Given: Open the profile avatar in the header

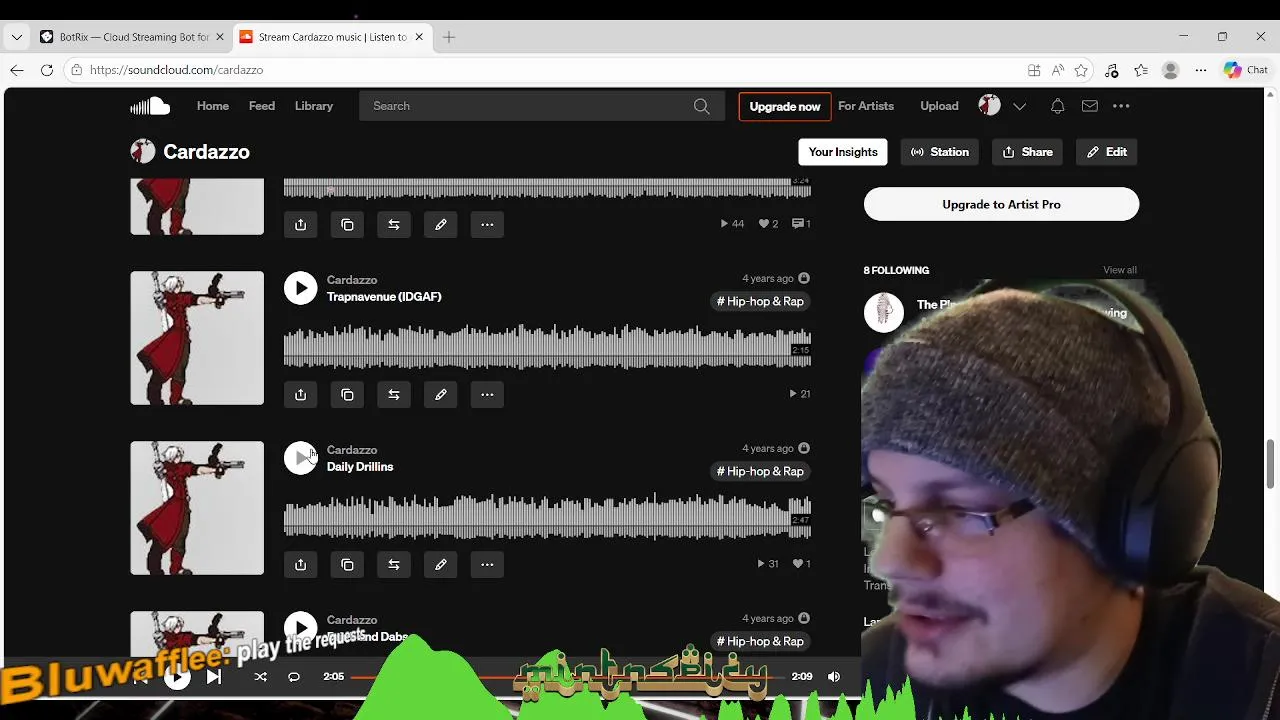Looking at the screenshot, I should 989,105.
